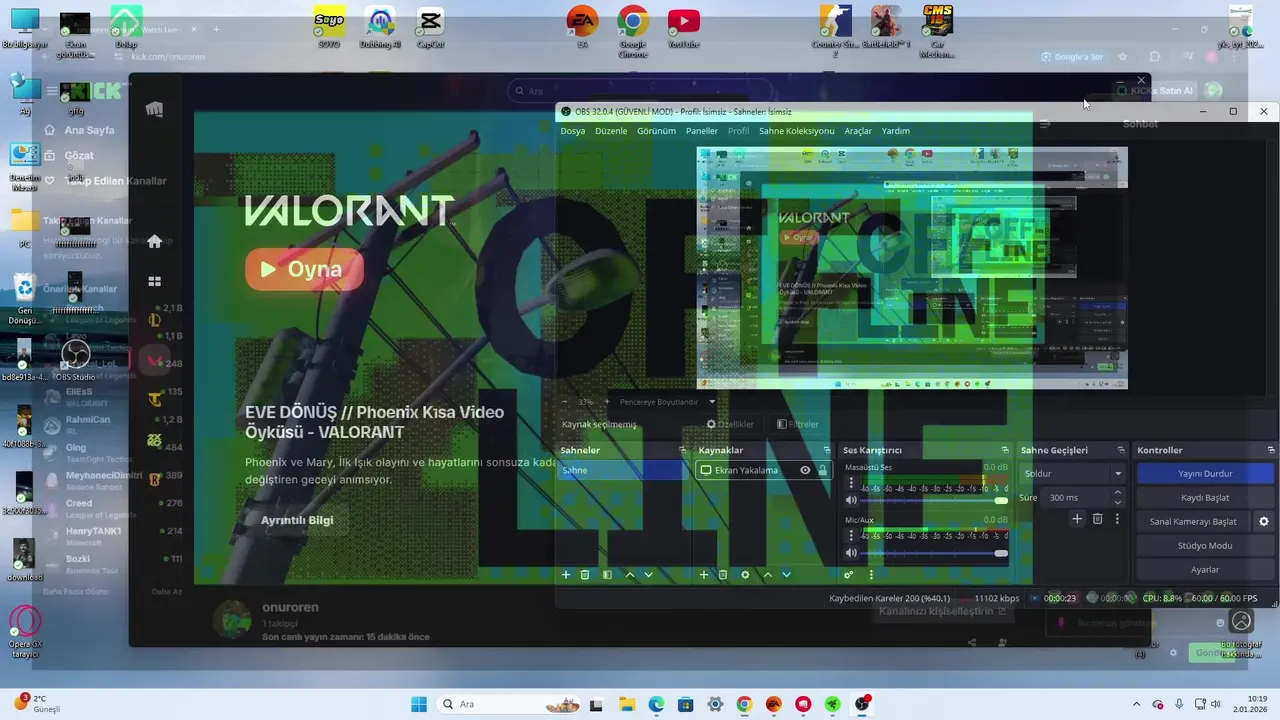This screenshot has height=720, width=1280.
Task: Select Ekran Yakalama source row
Action: tap(764, 470)
